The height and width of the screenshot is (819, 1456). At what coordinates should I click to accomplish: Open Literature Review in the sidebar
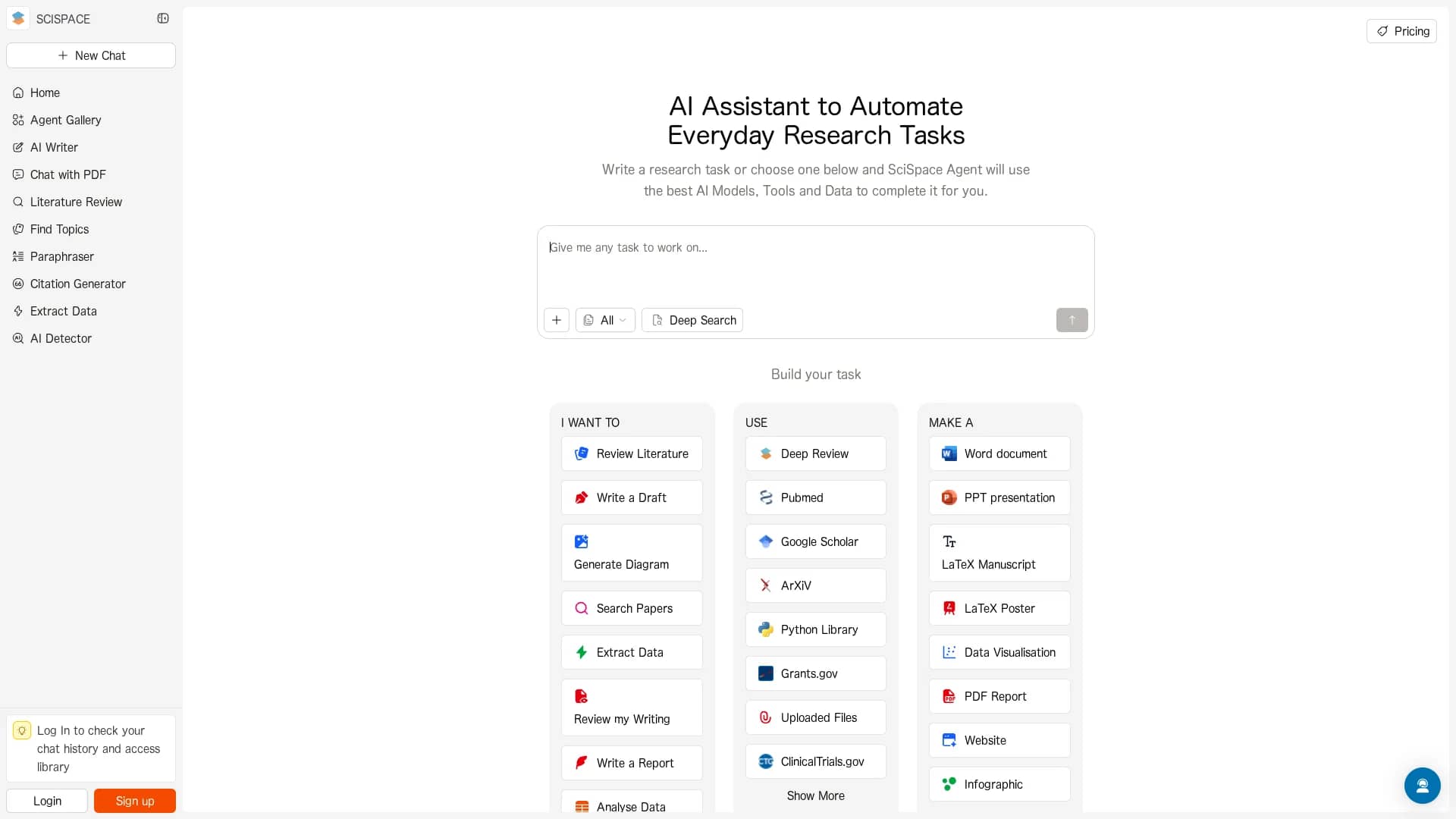coord(91,202)
